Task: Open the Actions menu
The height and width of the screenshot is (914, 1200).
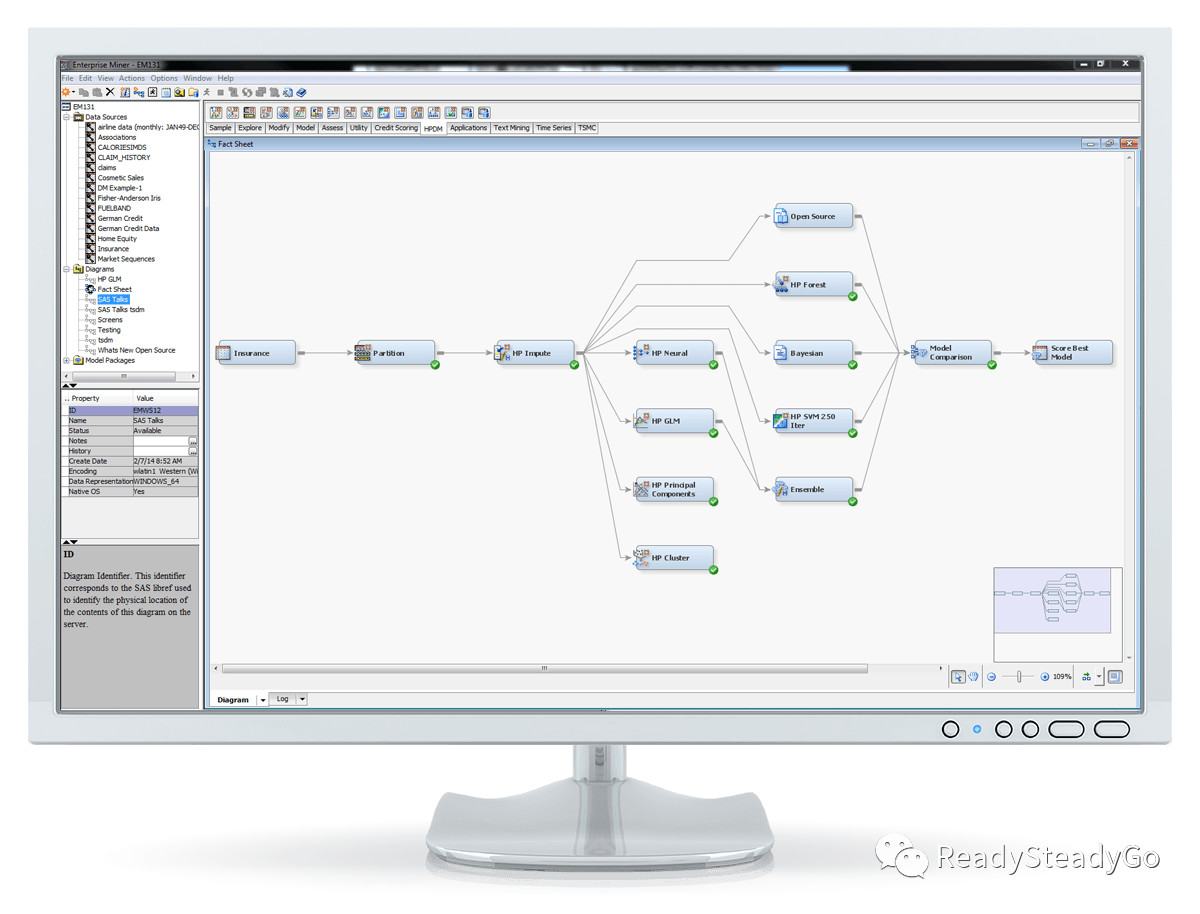Action: pyautogui.click(x=132, y=78)
